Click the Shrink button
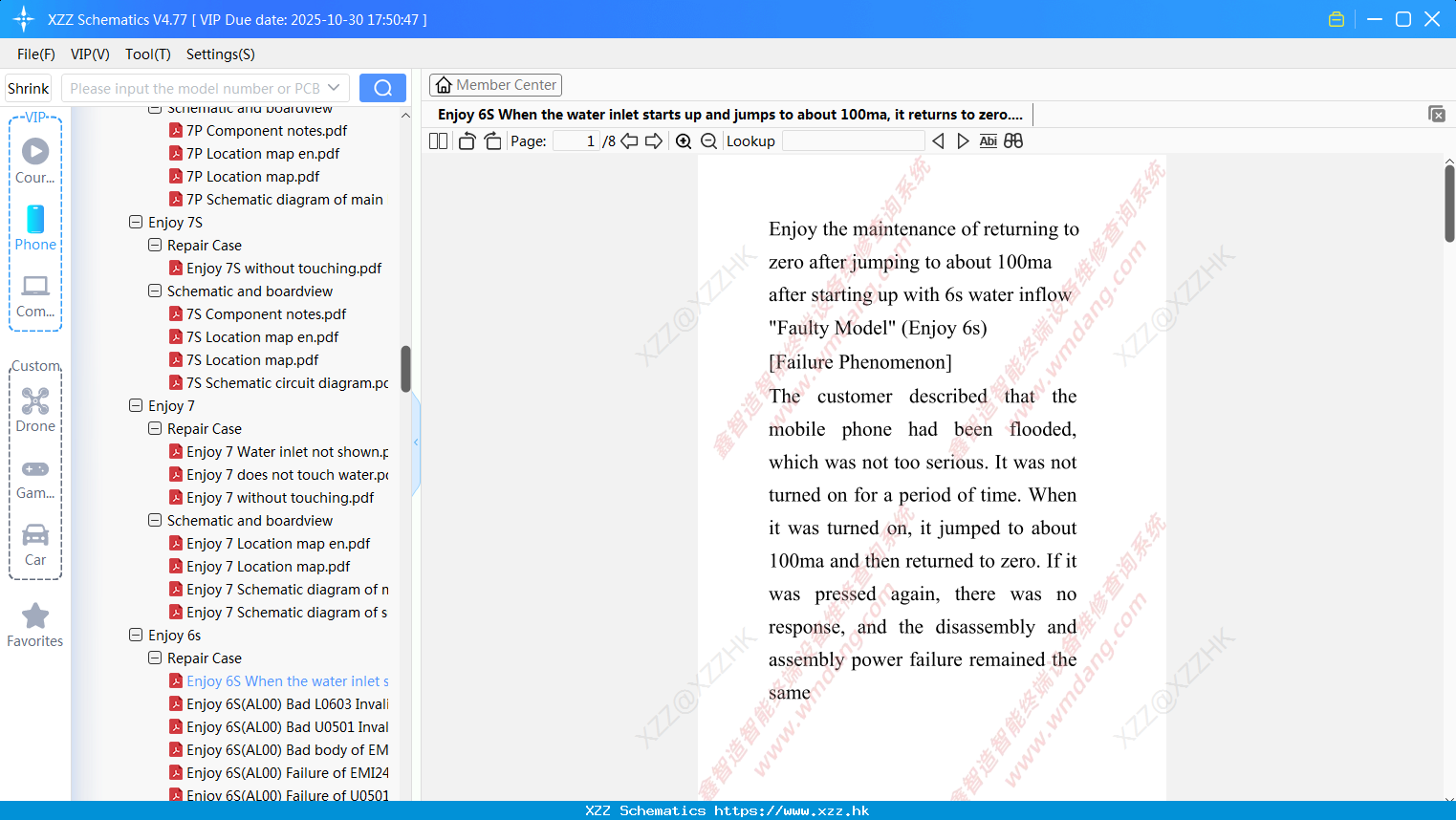1456x820 pixels. (29, 88)
